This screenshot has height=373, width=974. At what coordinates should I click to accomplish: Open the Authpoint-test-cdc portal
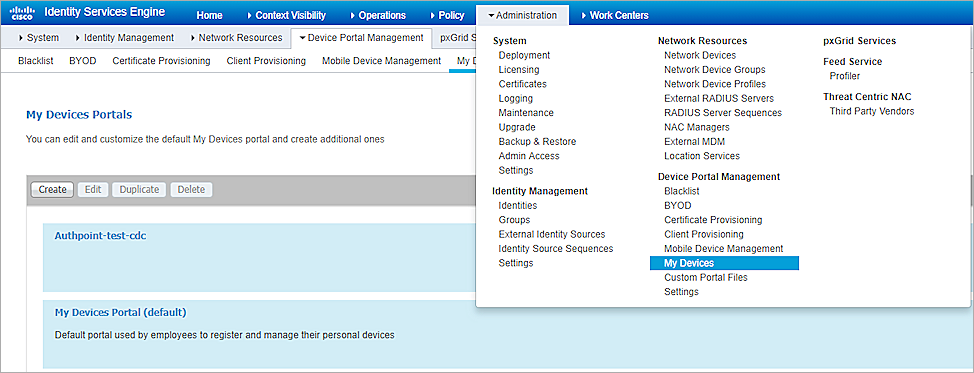click(101, 236)
